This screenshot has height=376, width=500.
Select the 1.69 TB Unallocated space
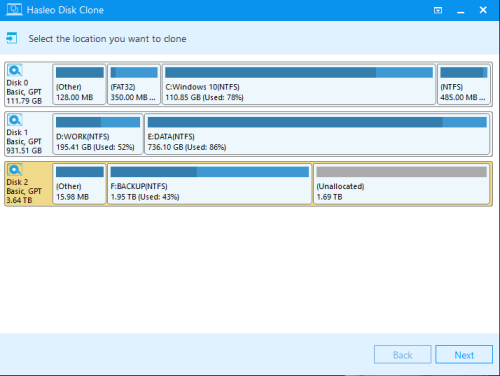point(402,184)
